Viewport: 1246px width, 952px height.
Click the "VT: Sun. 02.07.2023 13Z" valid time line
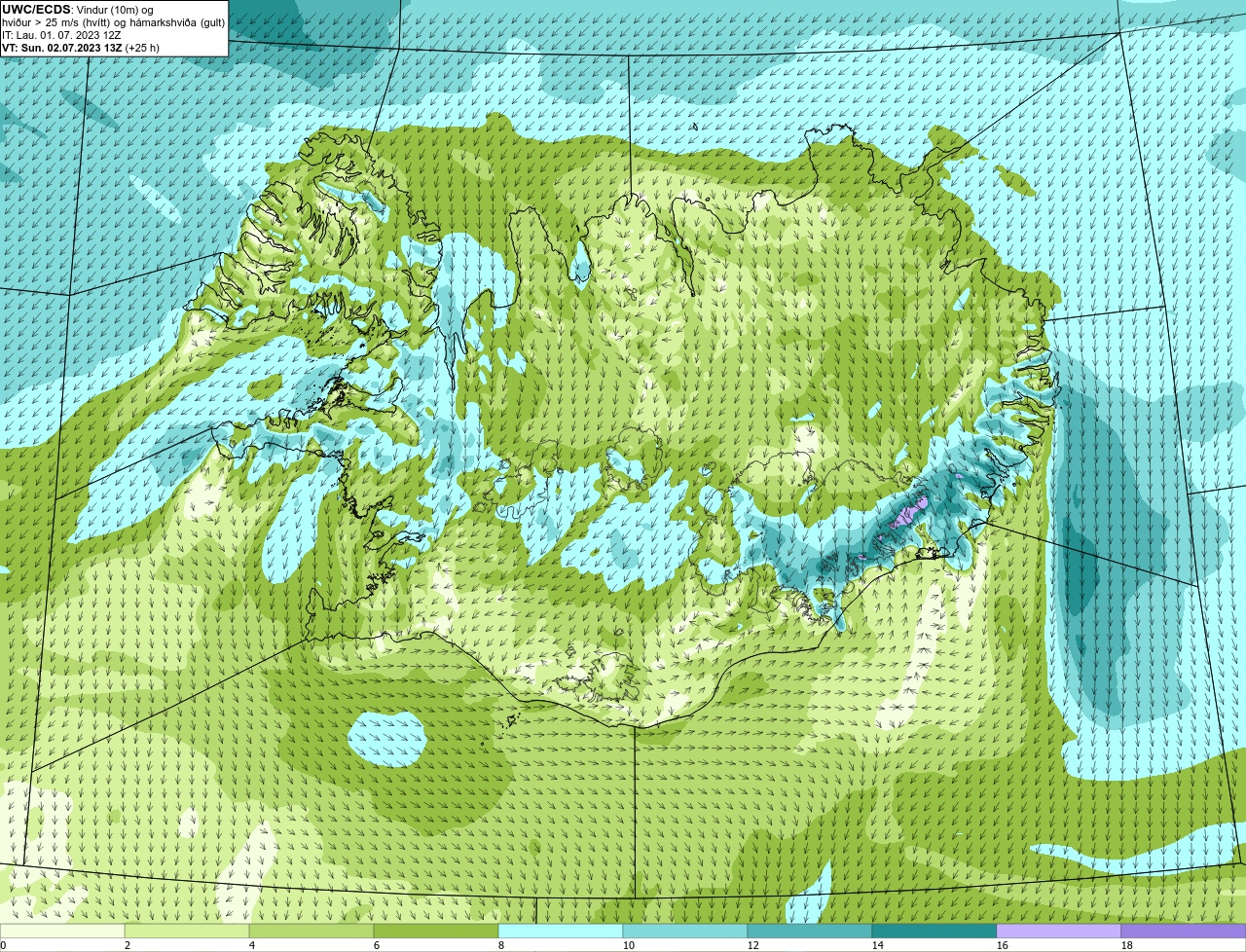pyautogui.click(x=81, y=48)
